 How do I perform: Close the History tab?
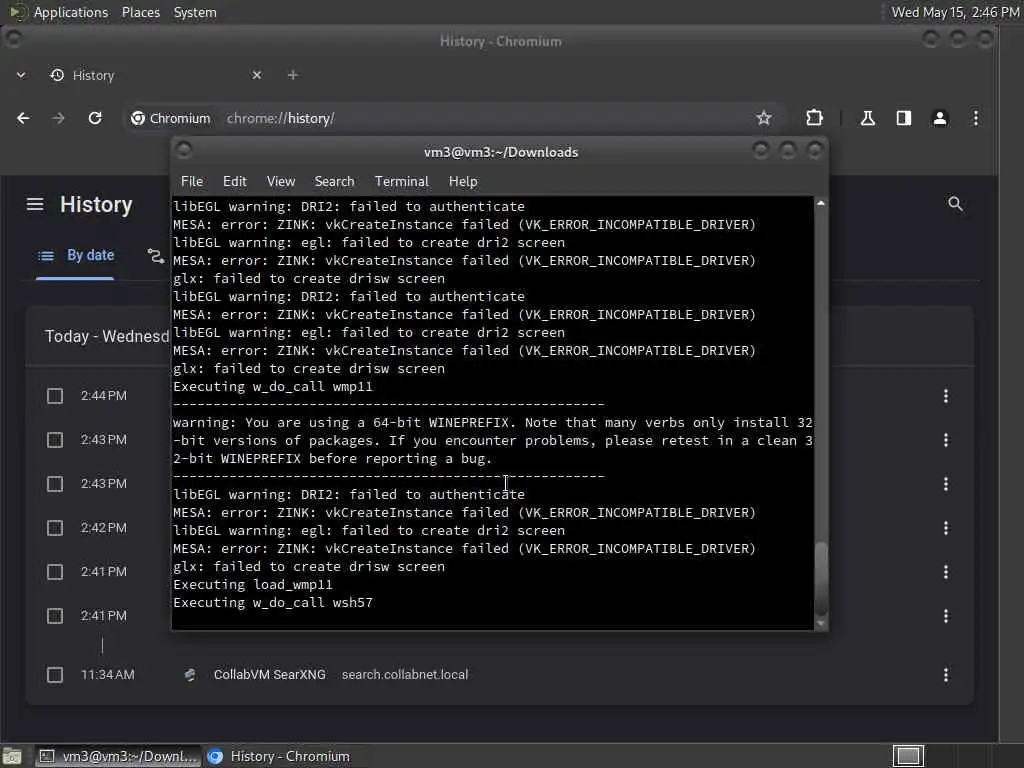pyautogui.click(x=257, y=75)
